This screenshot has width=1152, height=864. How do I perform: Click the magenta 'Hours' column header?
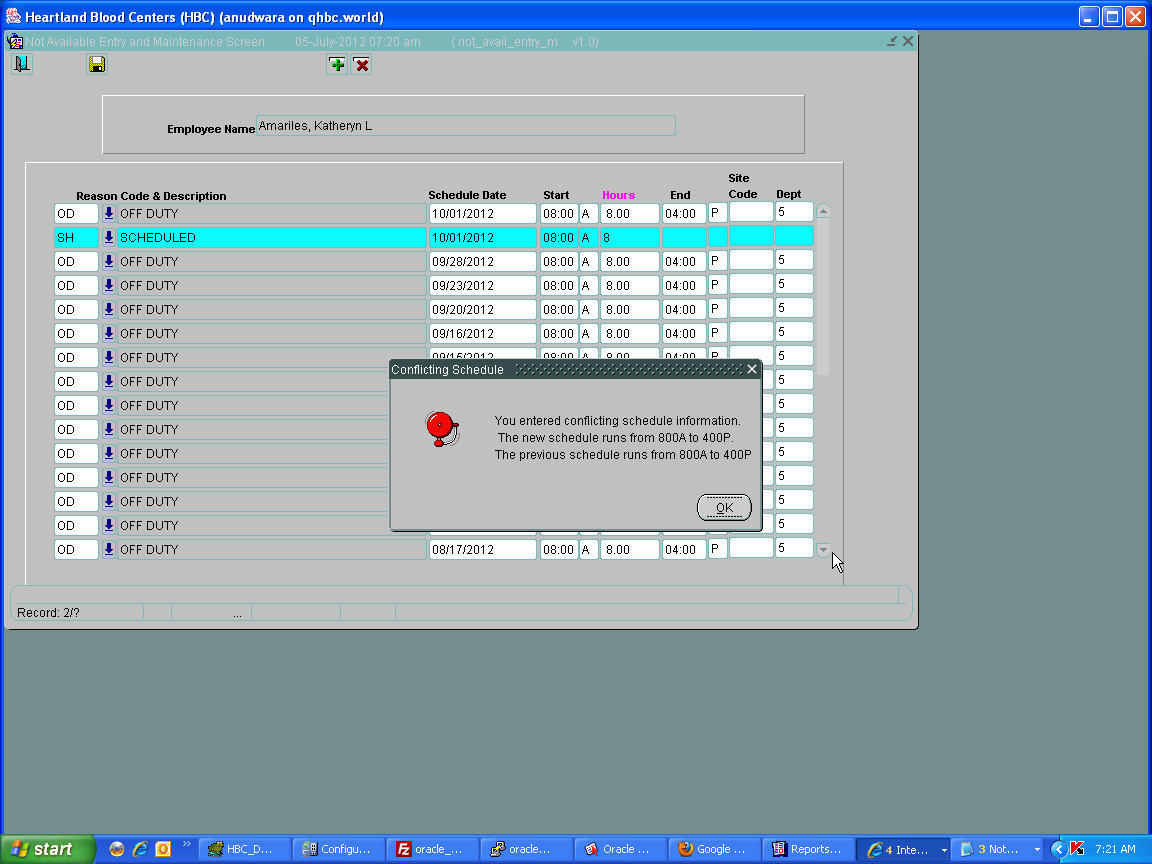point(618,195)
